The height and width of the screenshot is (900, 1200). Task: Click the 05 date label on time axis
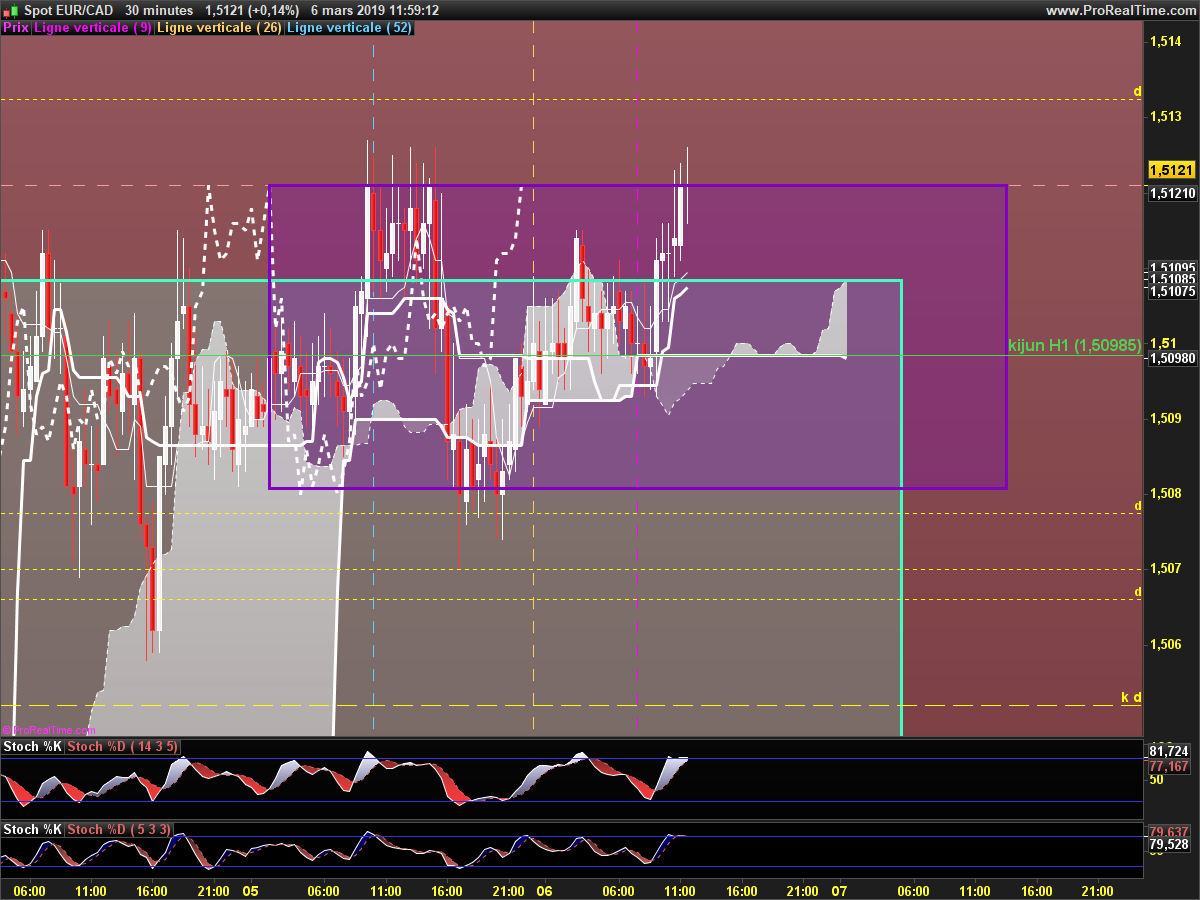250,890
